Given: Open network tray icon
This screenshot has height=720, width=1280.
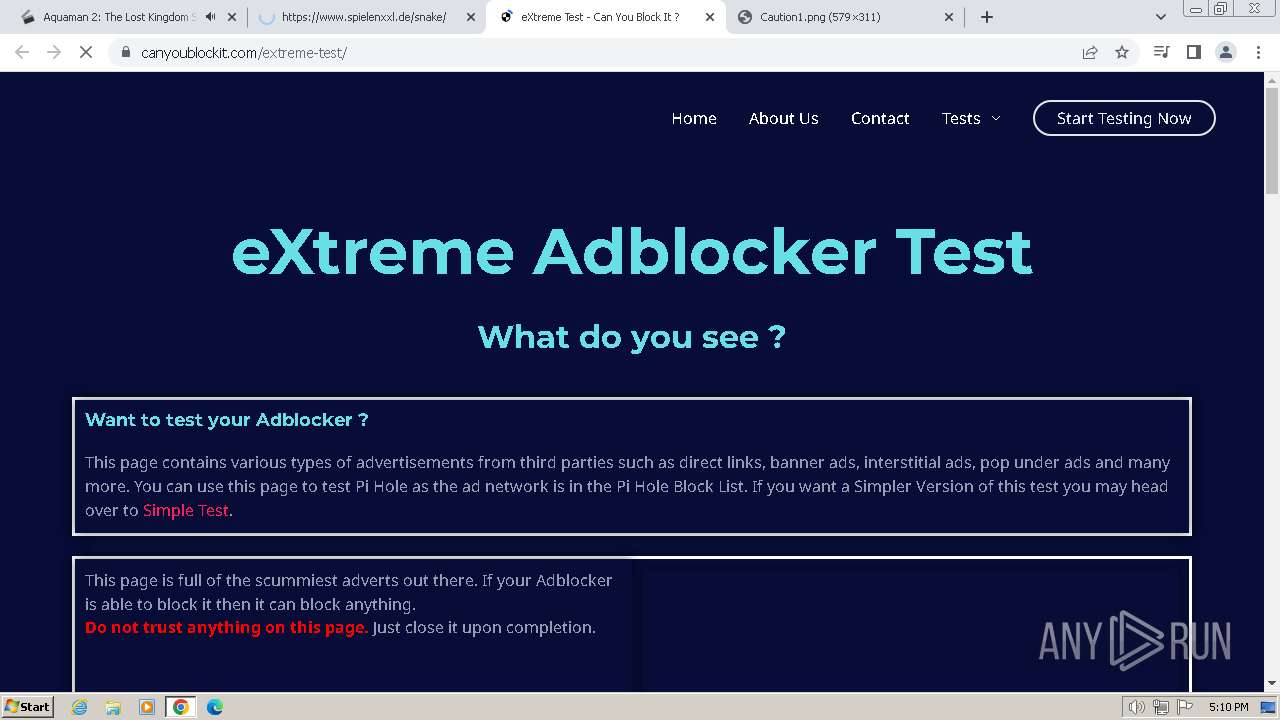Looking at the screenshot, I should [1161, 707].
